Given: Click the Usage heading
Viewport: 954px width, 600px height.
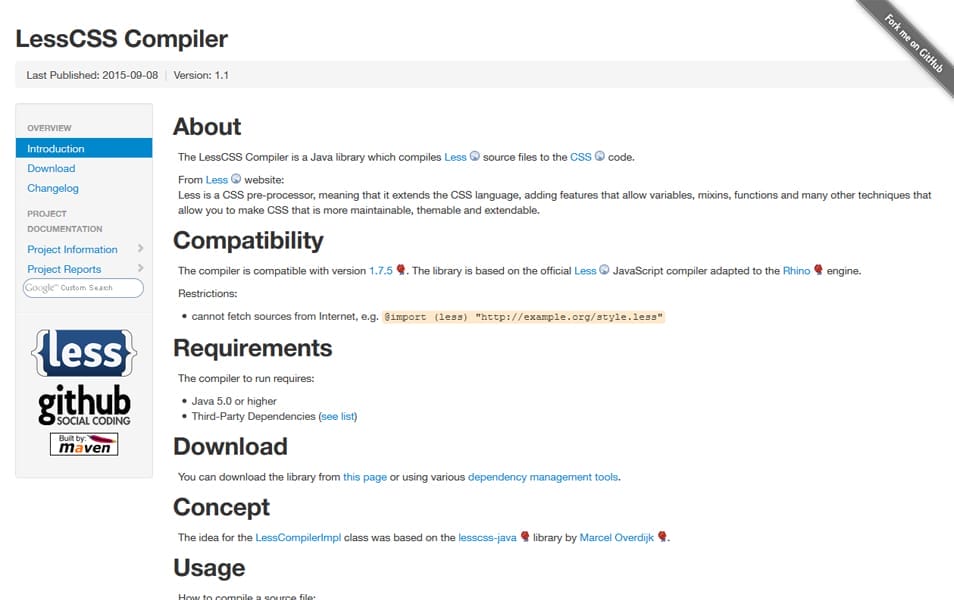Looking at the screenshot, I should click(x=209, y=568).
